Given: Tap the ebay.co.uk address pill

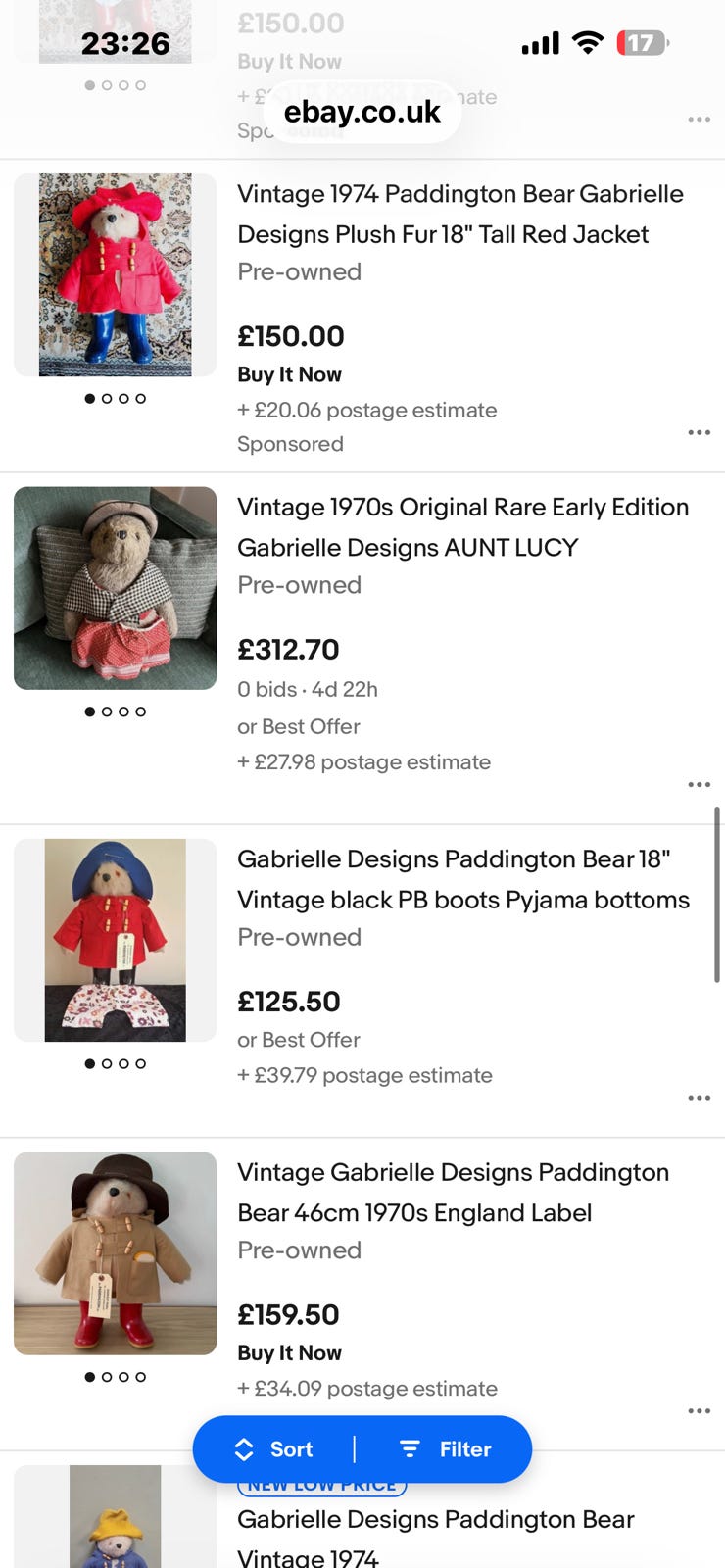Looking at the screenshot, I should pos(362,112).
